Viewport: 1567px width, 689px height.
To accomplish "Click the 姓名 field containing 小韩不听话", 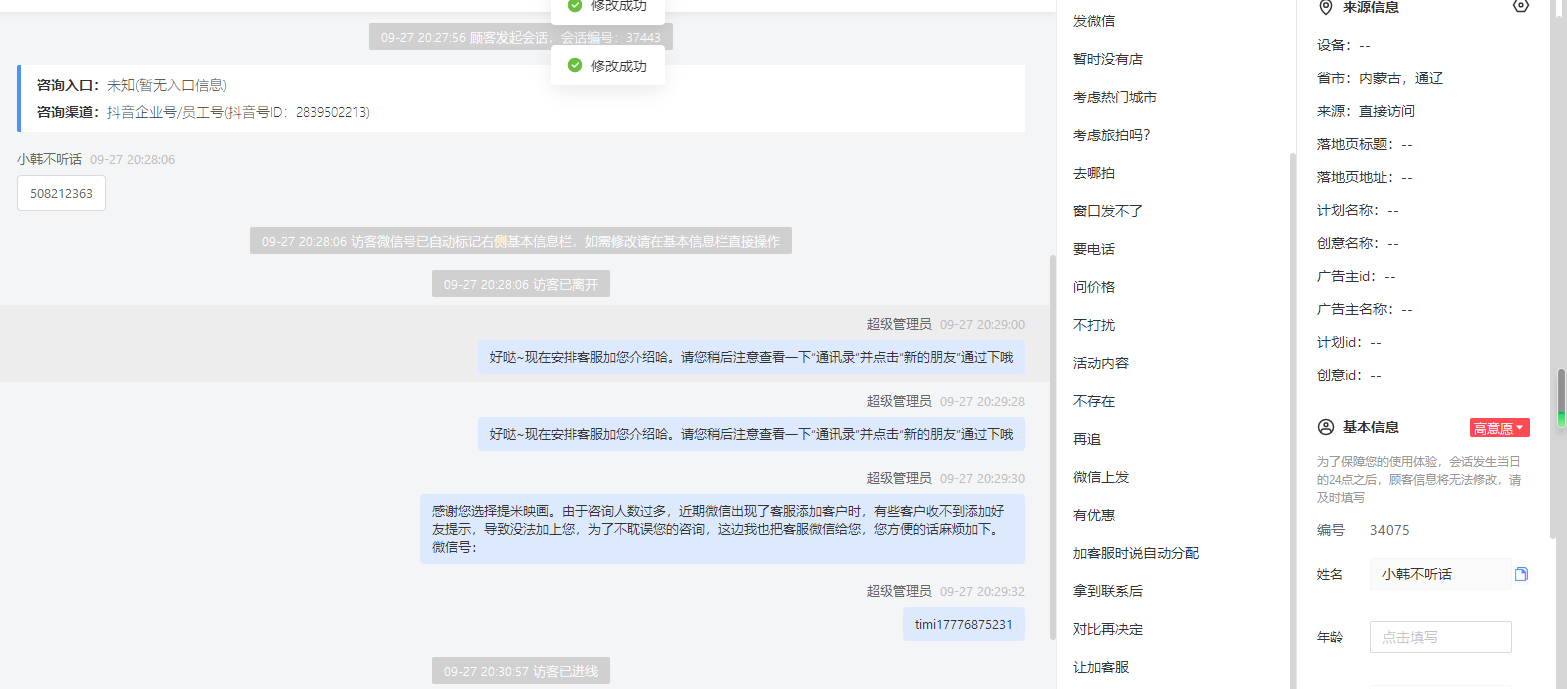I will click(1440, 574).
